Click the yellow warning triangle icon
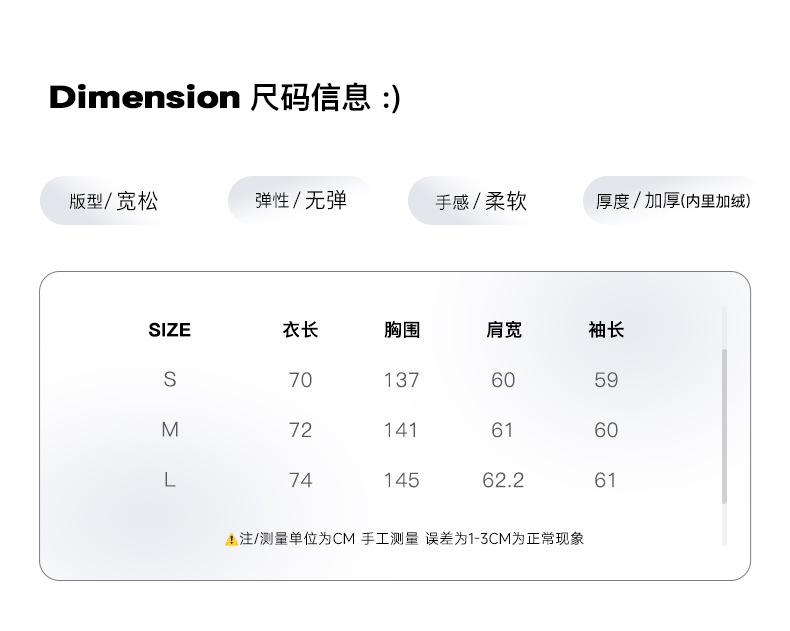 (231, 539)
